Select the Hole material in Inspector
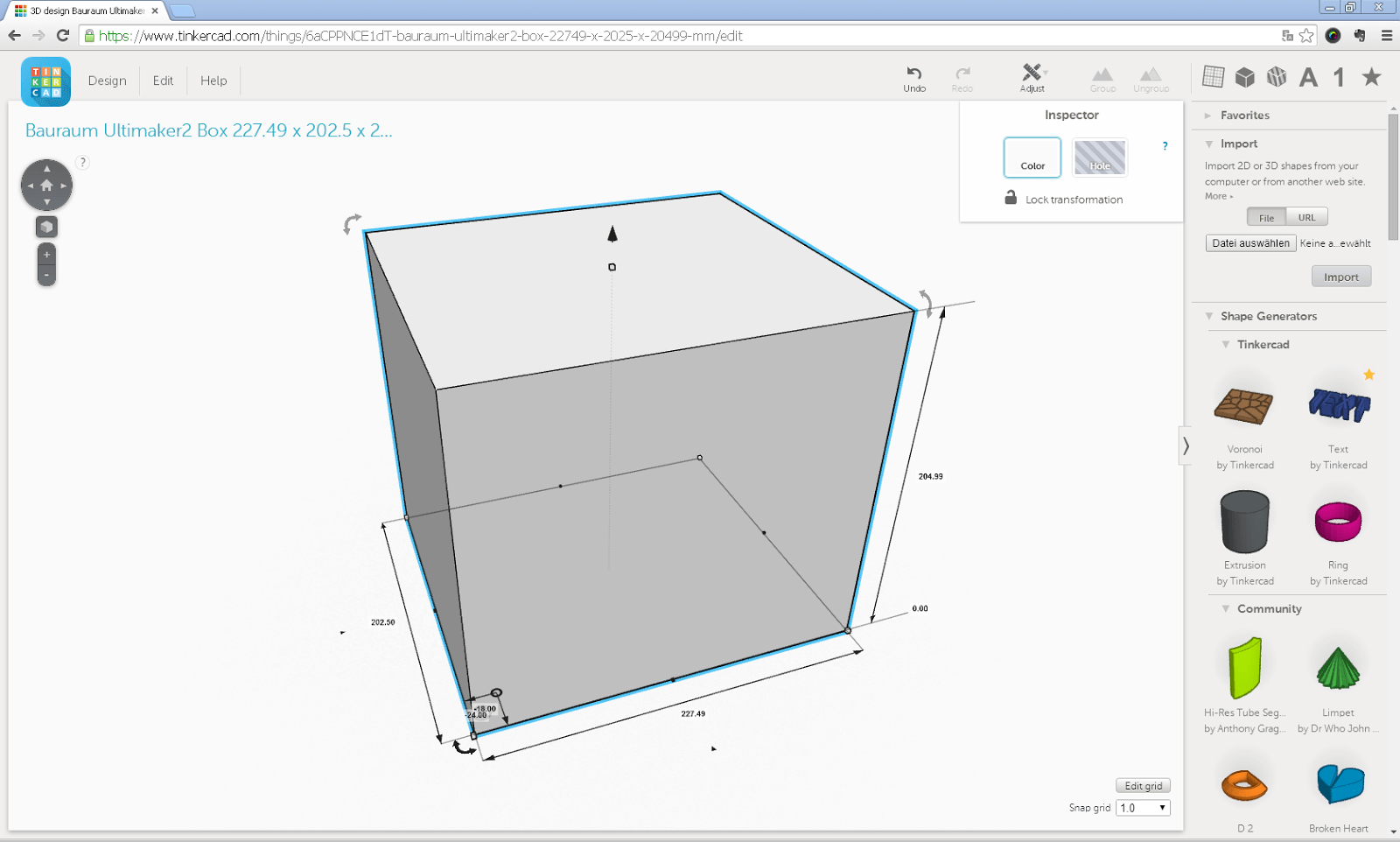Screen dimensions: 1400x842 (x=1099, y=158)
